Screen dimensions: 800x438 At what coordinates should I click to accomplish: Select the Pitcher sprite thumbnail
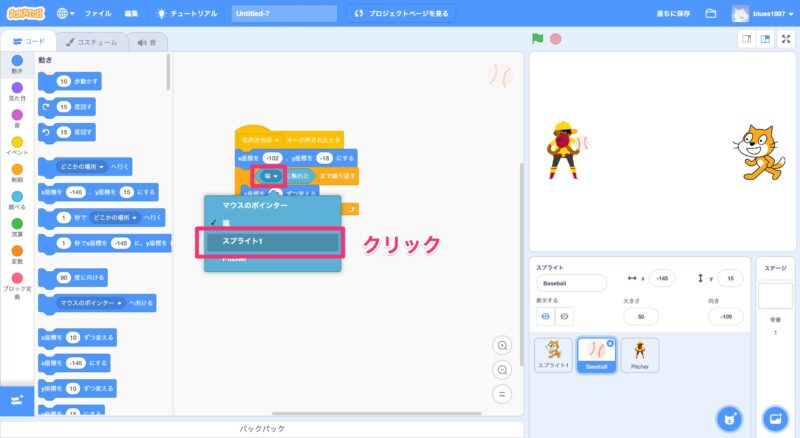(639, 356)
